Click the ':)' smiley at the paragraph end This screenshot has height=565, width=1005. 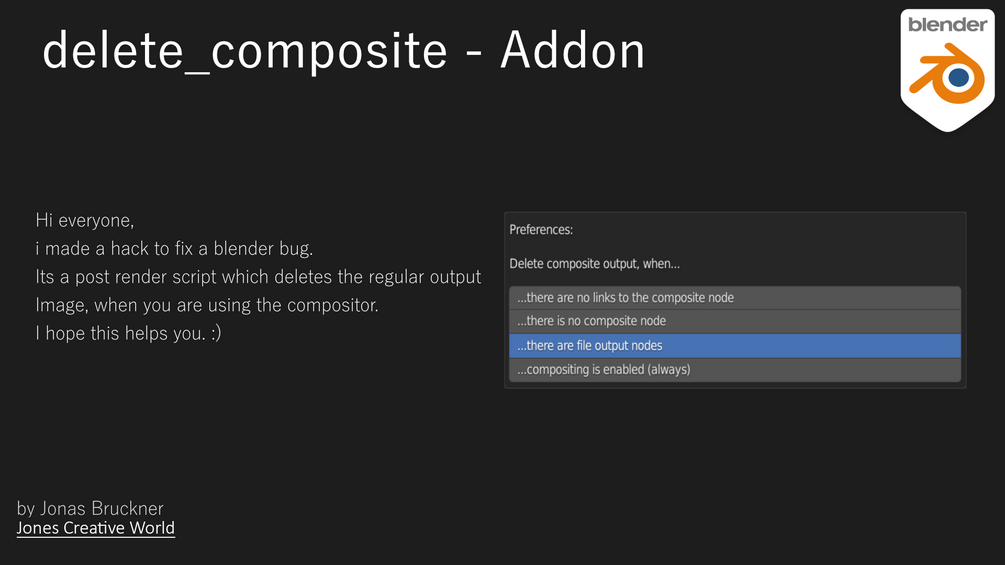point(213,333)
